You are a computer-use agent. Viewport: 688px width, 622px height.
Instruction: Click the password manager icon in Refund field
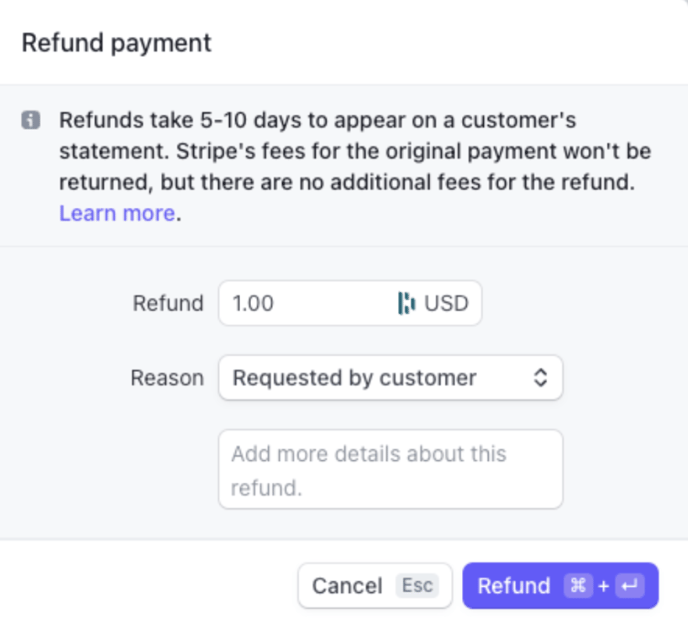coord(406,303)
